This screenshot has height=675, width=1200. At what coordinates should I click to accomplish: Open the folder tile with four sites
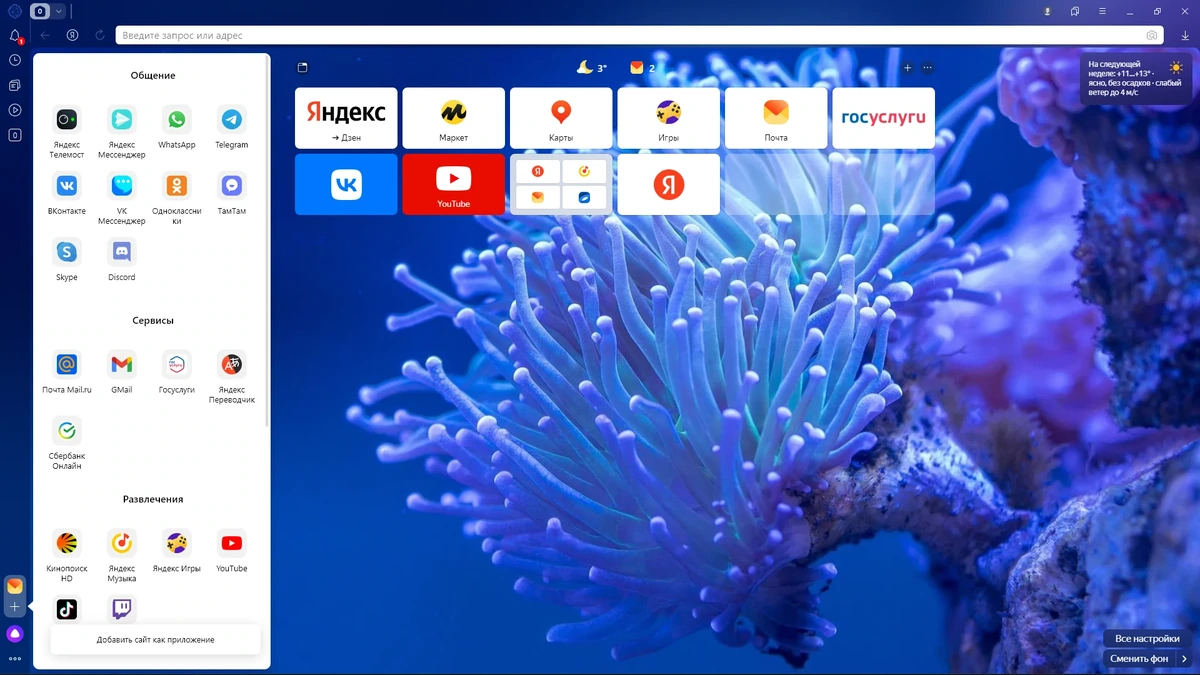[x=561, y=184]
